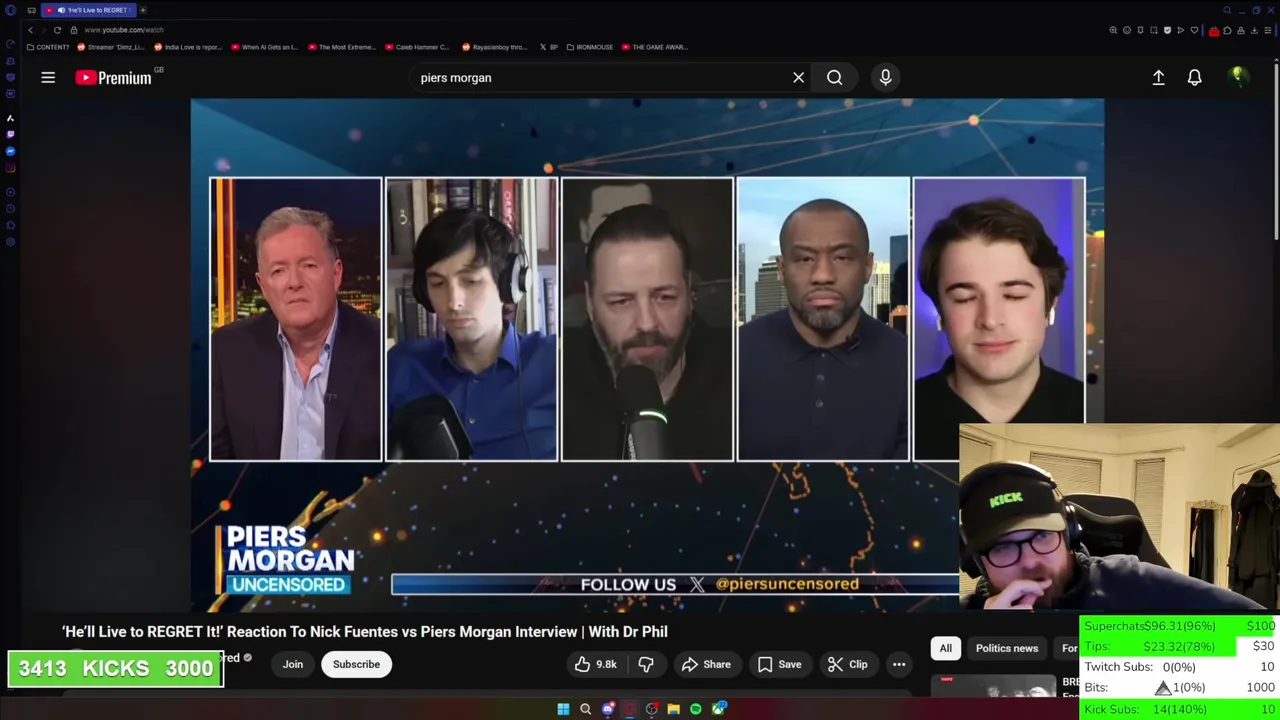This screenshot has height=720, width=1280.
Task: Select the 'All' filter chip
Action: click(945, 648)
